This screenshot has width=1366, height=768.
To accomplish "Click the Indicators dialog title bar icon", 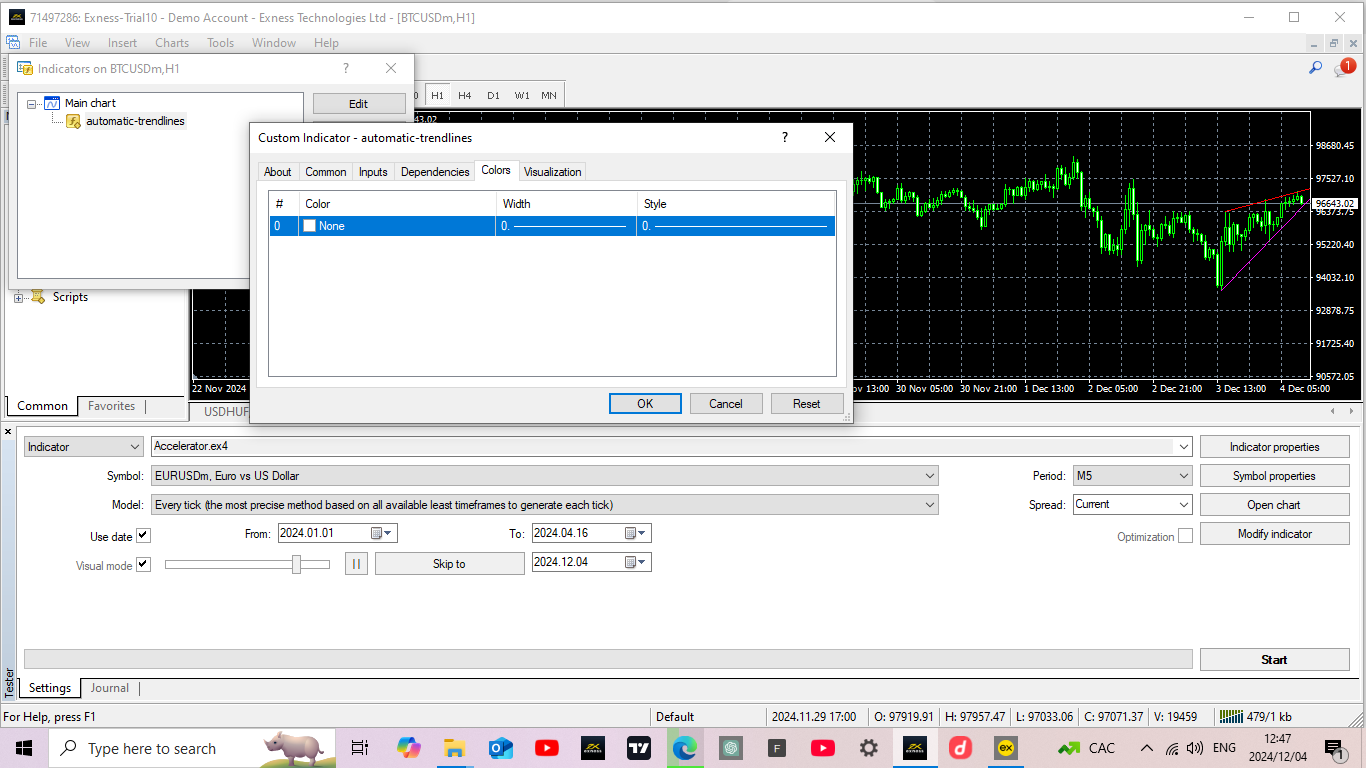I will click(24, 68).
